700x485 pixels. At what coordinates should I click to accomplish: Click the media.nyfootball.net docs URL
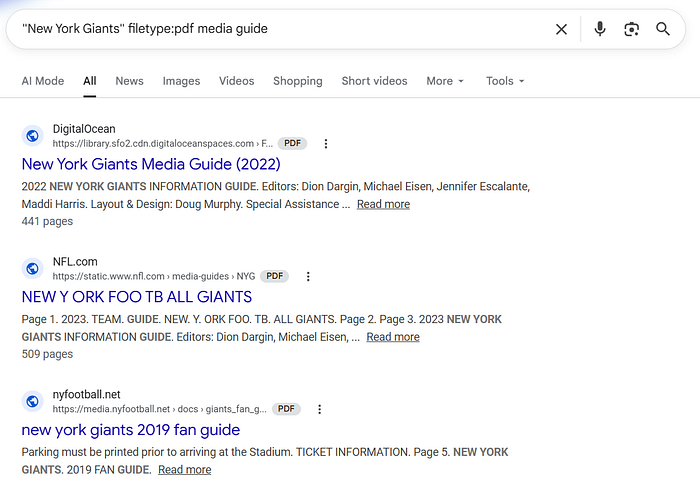pos(159,409)
